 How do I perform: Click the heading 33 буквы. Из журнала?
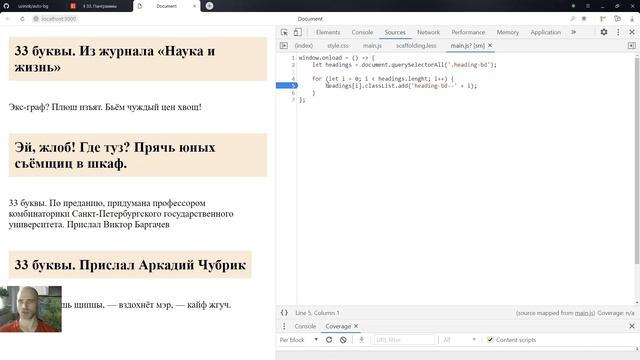click(x=138, y=59)
